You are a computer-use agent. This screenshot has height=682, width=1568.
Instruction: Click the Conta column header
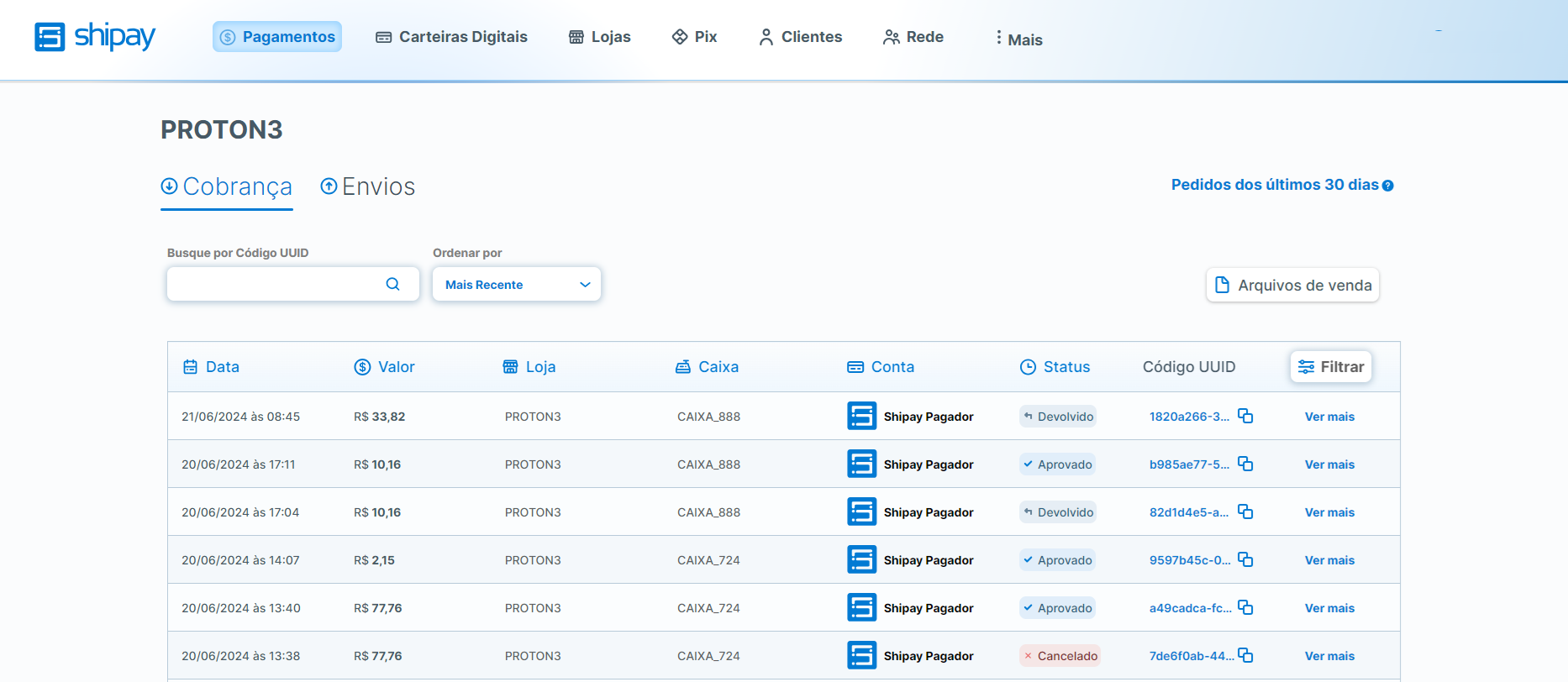pyautogui.click(x=881, y=367)
